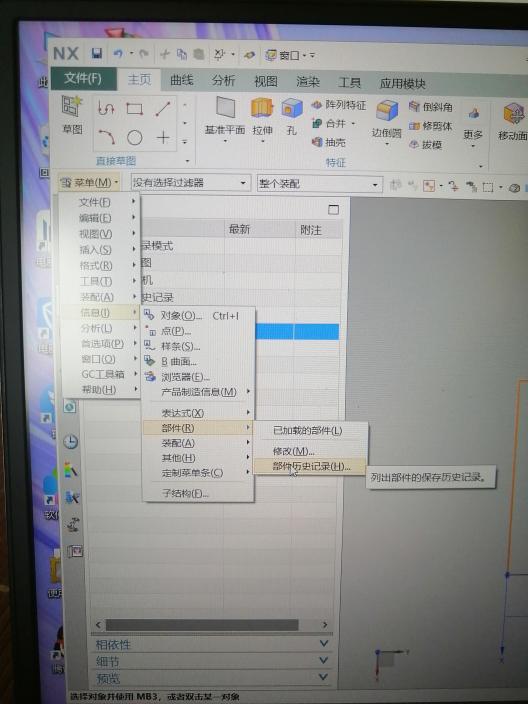Open 插入(S) in the menu list
Image resolution: width=528 pixels, height=704 pixels.
click(101, 250)
